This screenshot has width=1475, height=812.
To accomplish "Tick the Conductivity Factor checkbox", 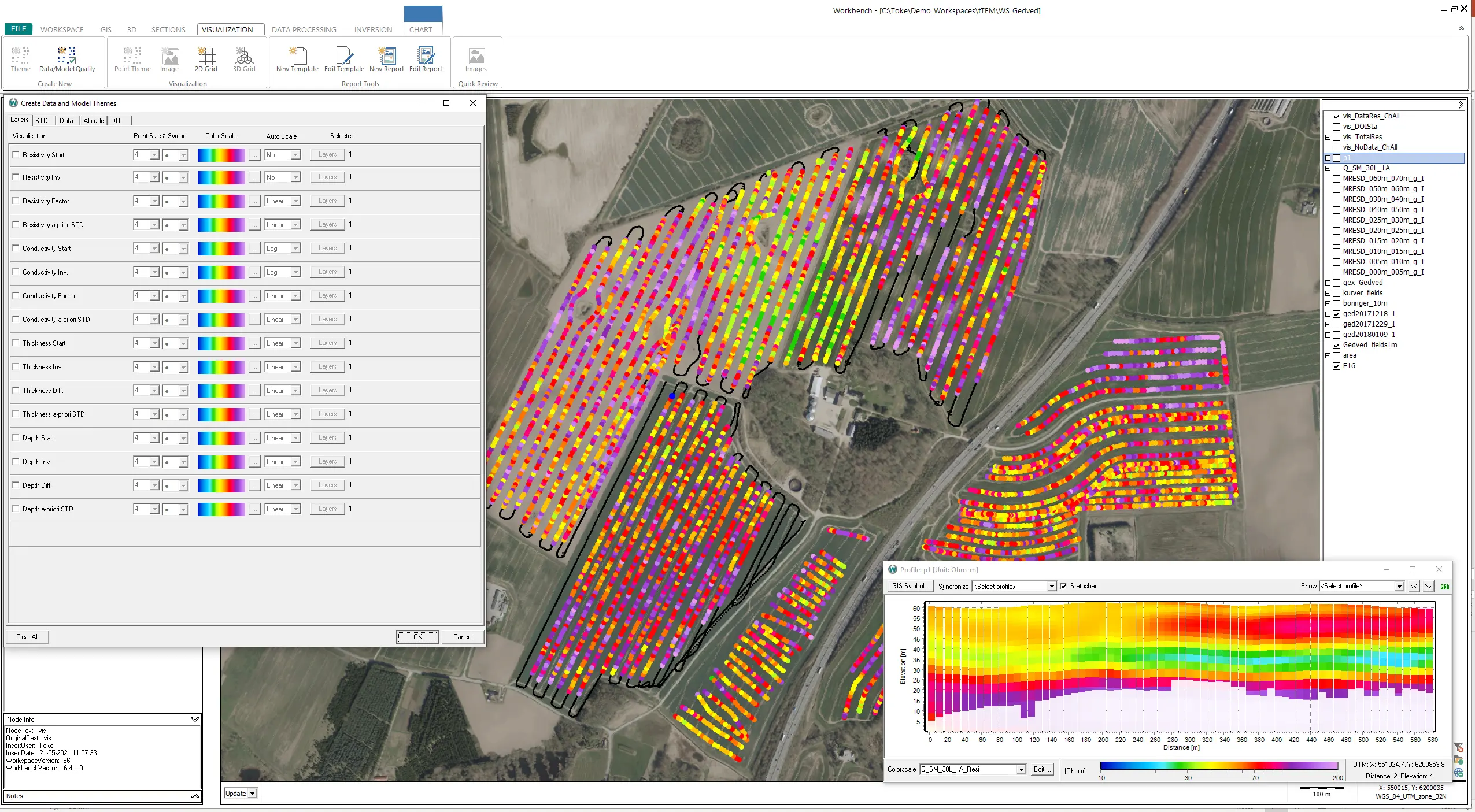I will (x=16, y=295).
